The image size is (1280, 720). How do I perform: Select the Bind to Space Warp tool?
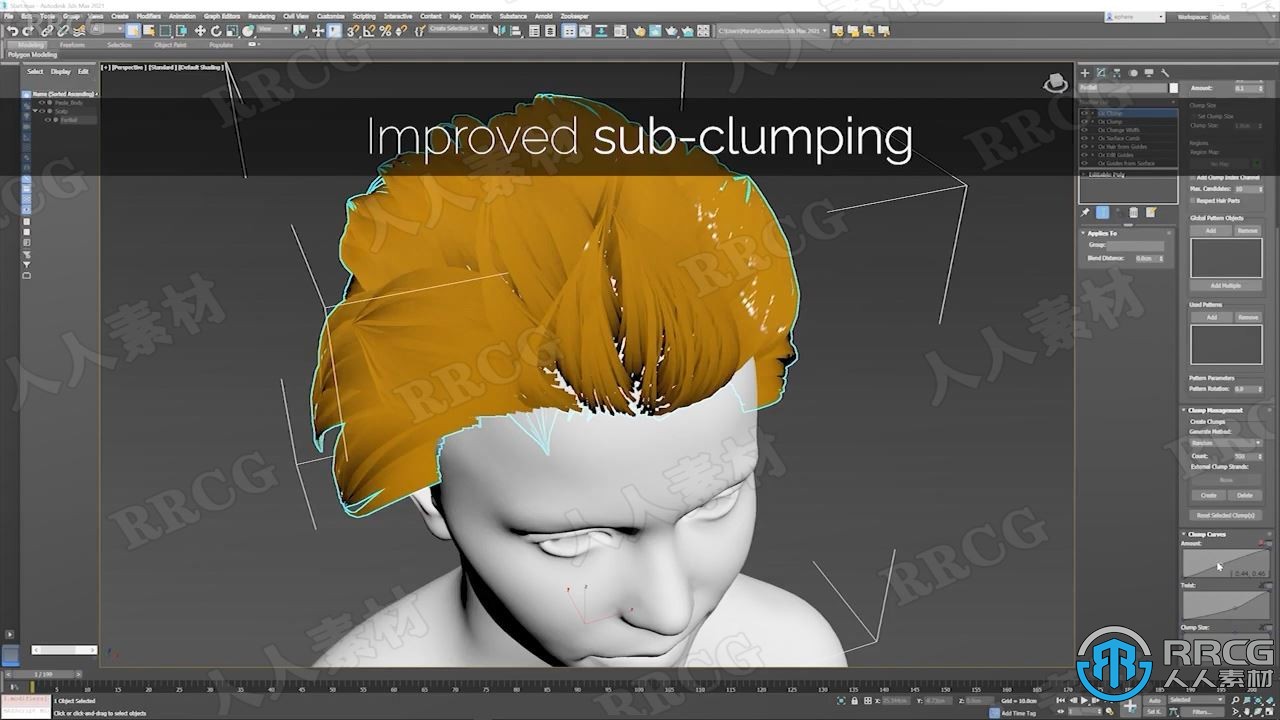(78, 31)
